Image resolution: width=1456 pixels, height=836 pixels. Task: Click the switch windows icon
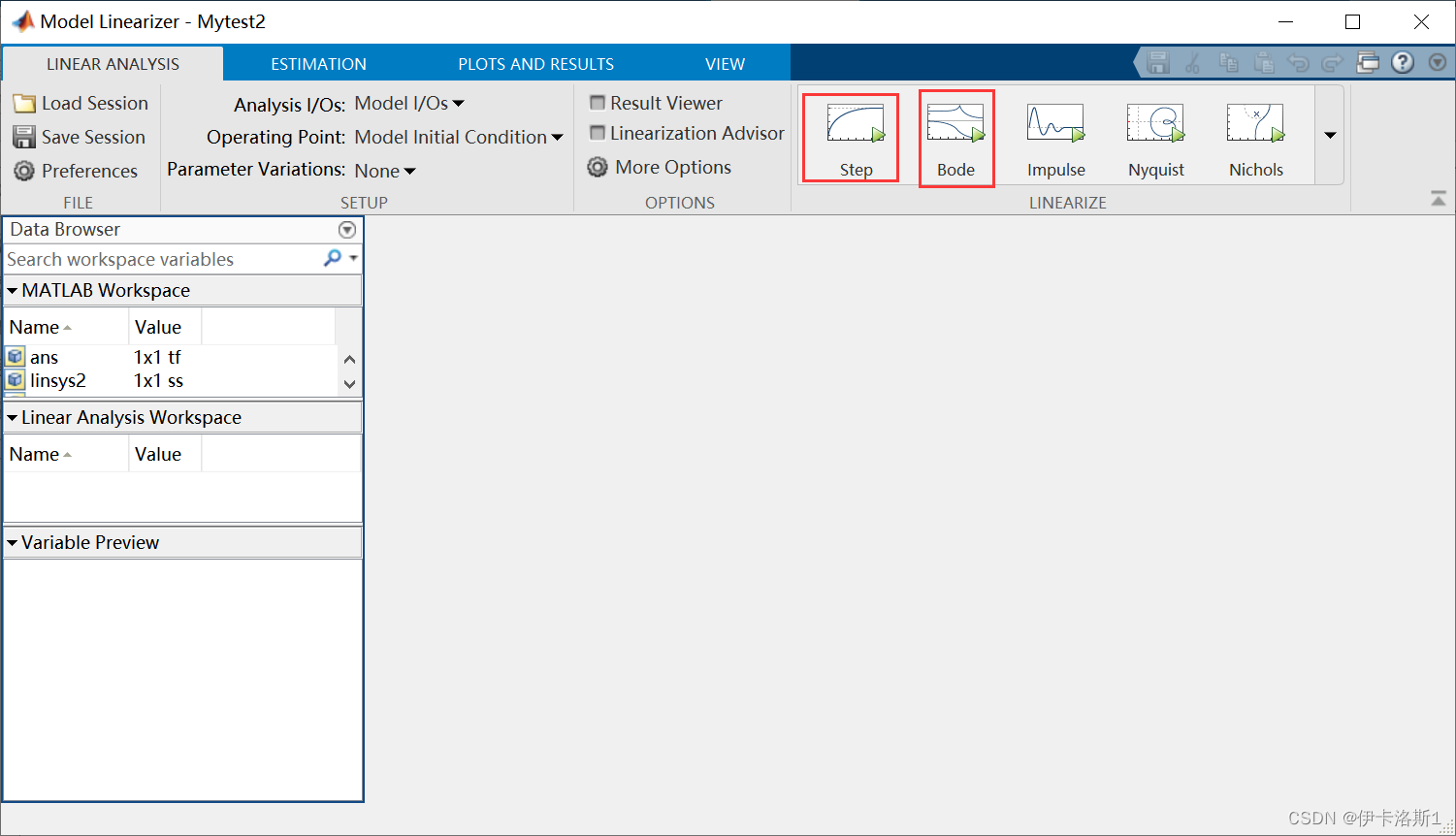point(1368,63)
